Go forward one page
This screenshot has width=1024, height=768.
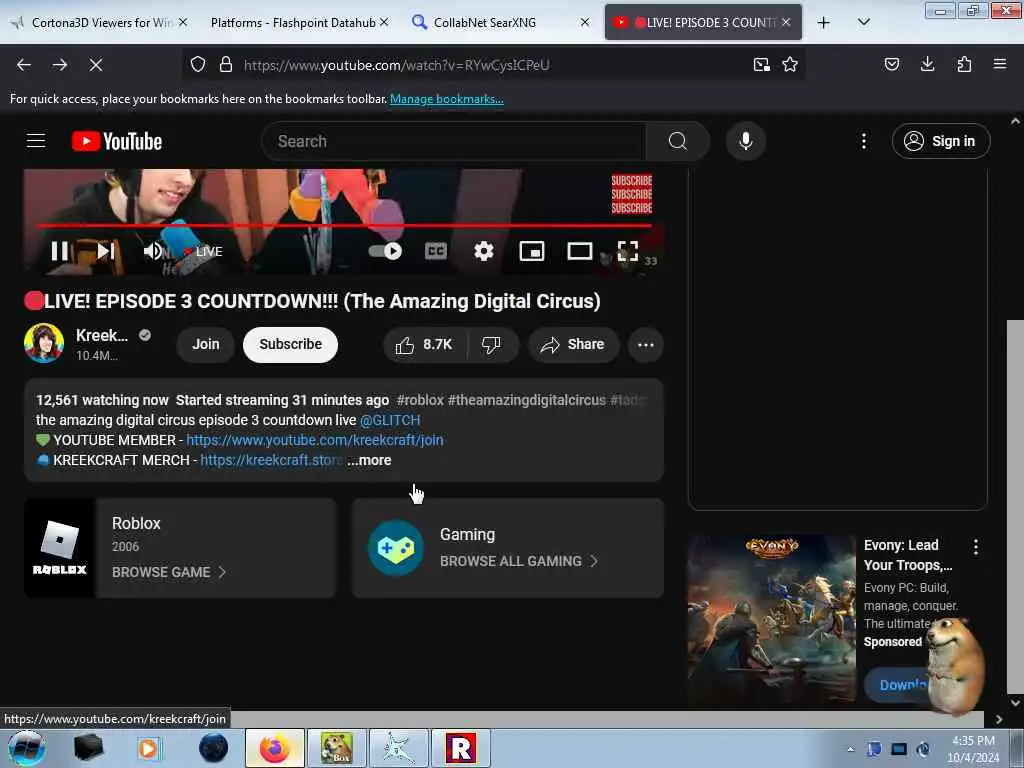click(59, 65)
